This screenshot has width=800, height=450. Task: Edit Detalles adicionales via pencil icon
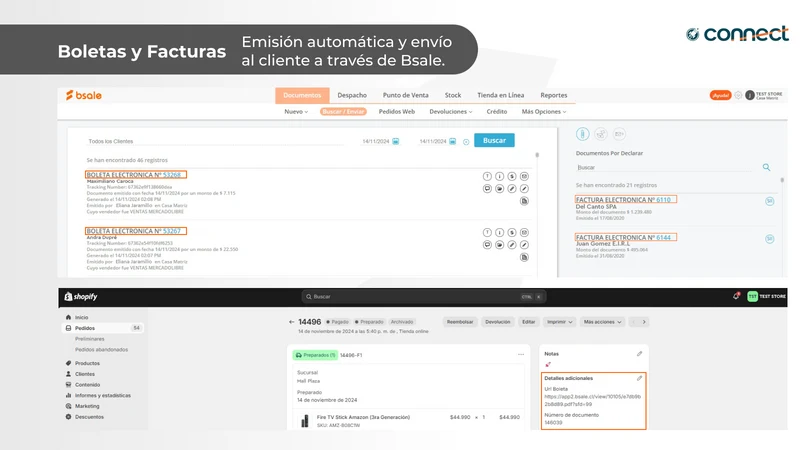tap(639, 378)
